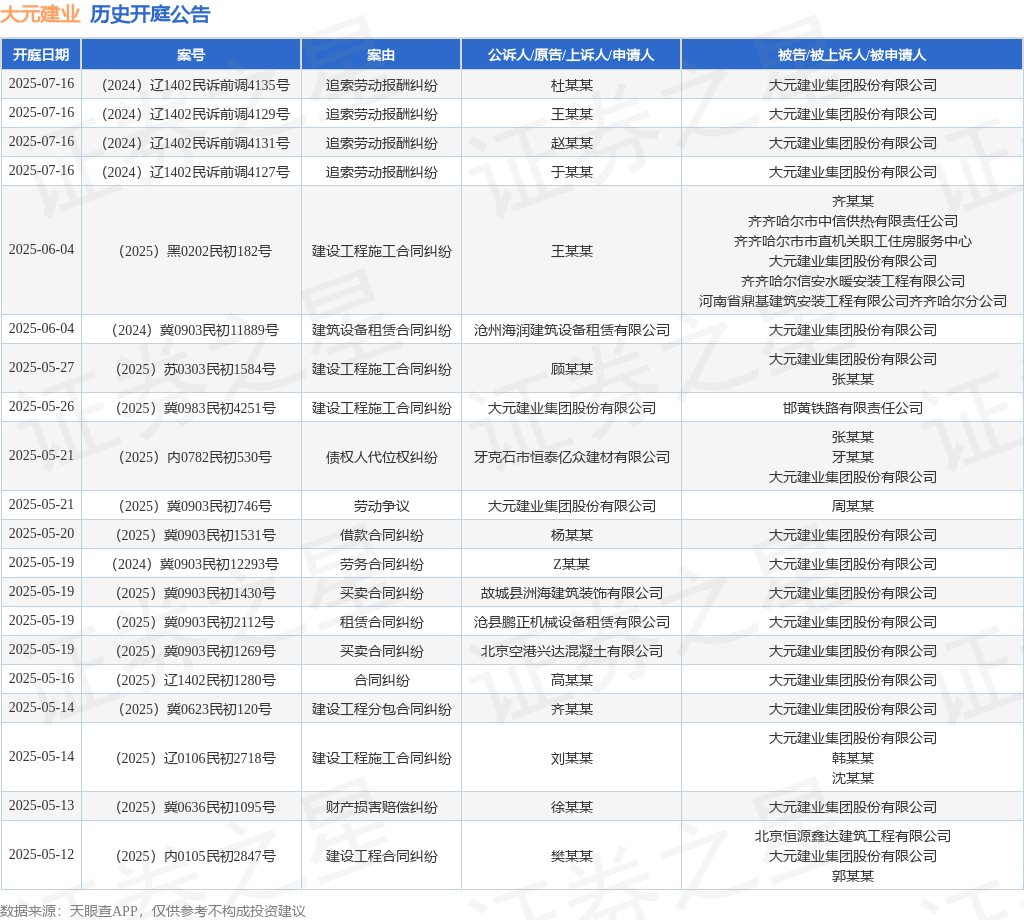
Task: Click the 大元建业 title text
Action: [40, 14]
